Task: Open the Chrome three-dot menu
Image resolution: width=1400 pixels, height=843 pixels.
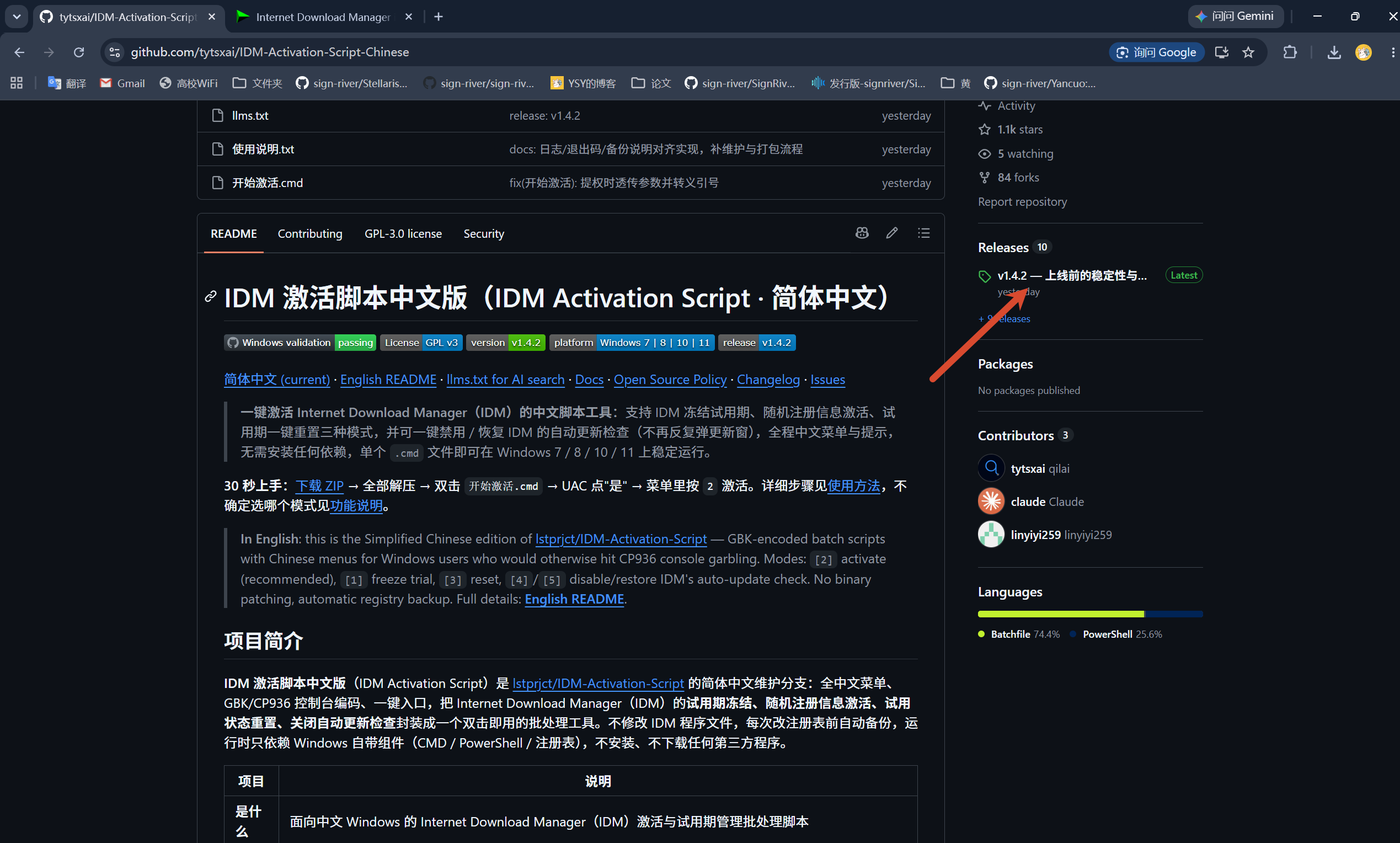Action: 1392,52
